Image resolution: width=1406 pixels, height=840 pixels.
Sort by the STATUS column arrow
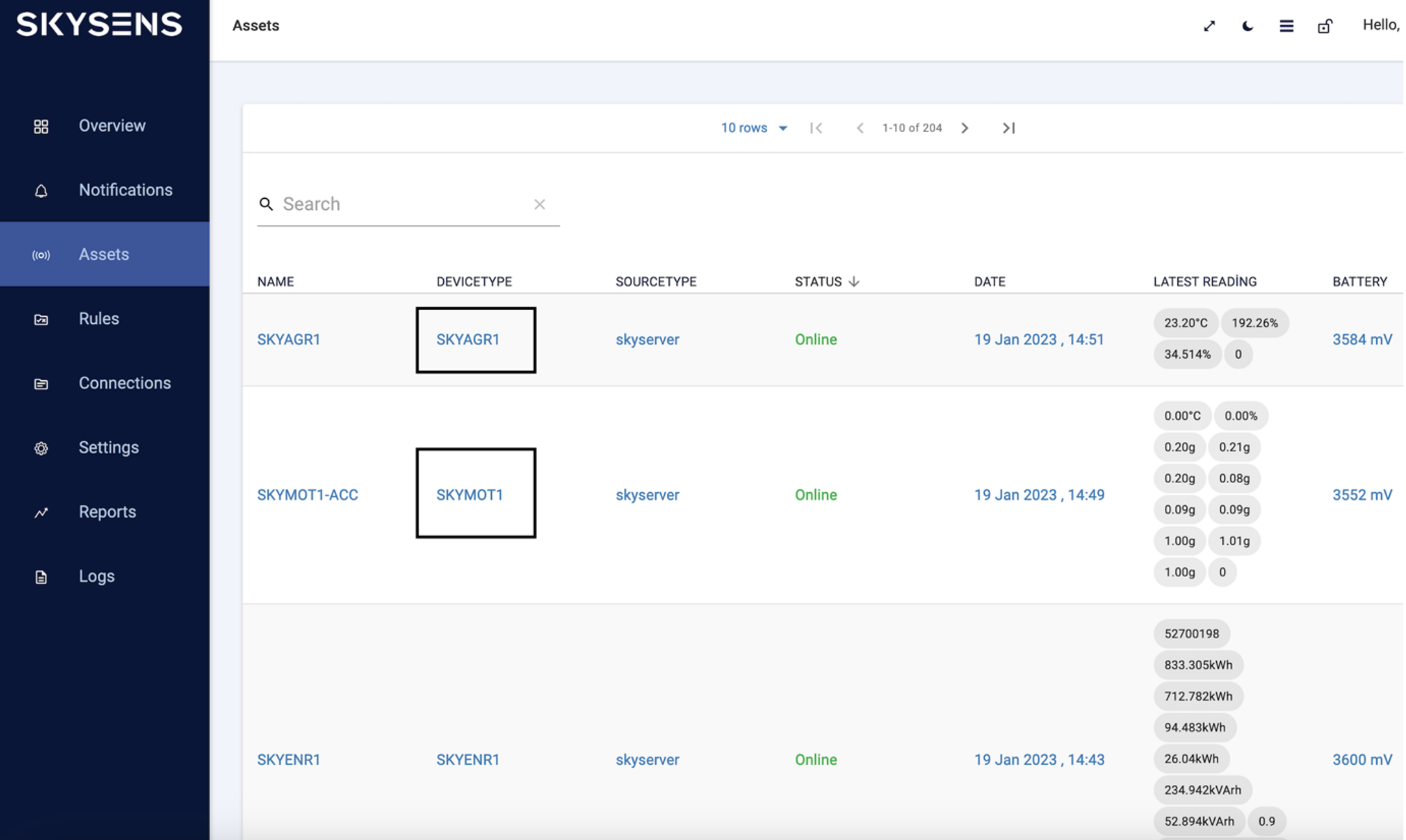854,282
